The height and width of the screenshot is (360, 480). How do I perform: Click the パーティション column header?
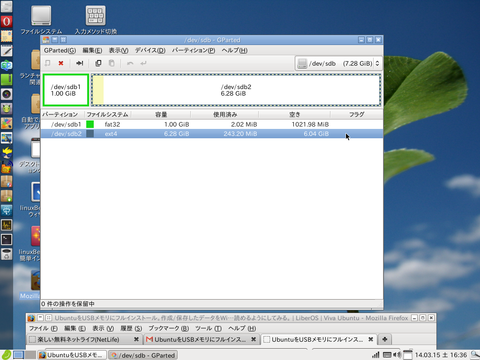click(63, 115)
